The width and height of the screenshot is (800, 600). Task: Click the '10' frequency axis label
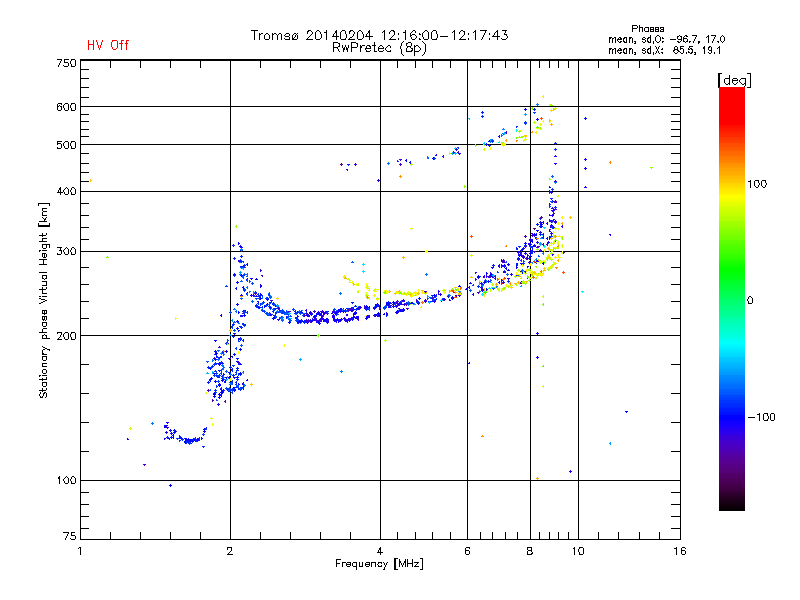578,551
